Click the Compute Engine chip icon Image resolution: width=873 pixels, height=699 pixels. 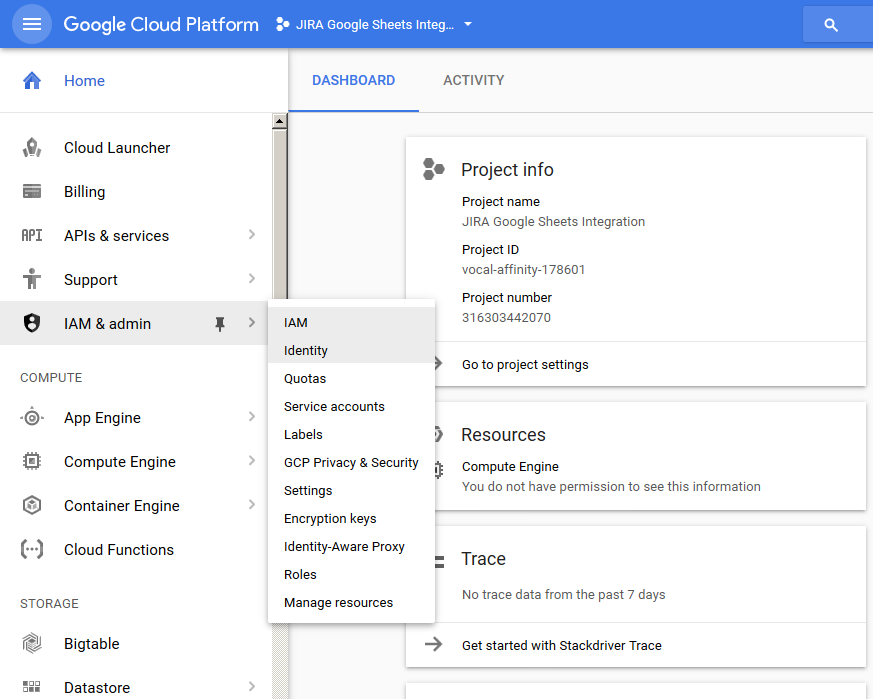click(32, 462)
